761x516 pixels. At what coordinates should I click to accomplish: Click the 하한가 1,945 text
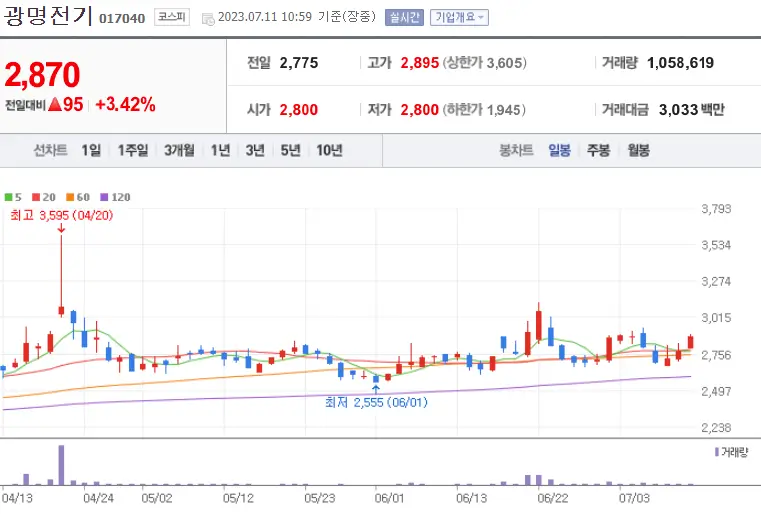click(484, 110)
